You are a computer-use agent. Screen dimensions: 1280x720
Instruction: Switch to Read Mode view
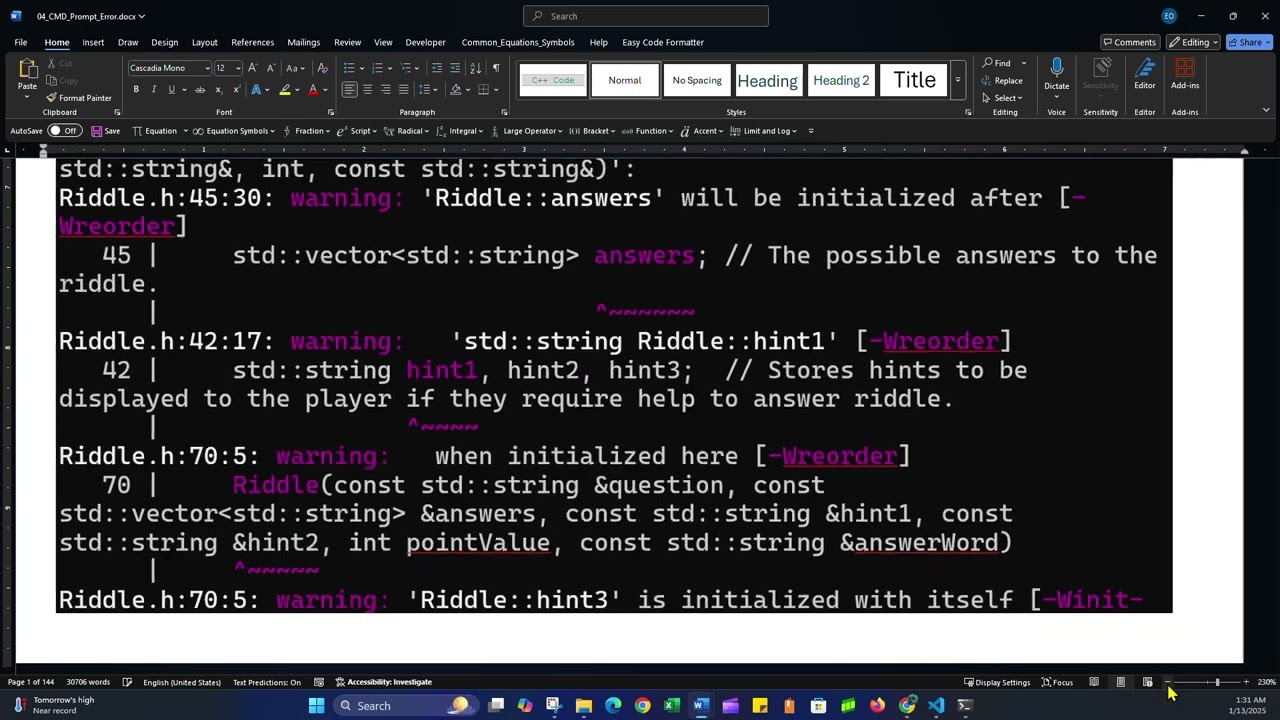[1094, 682]
